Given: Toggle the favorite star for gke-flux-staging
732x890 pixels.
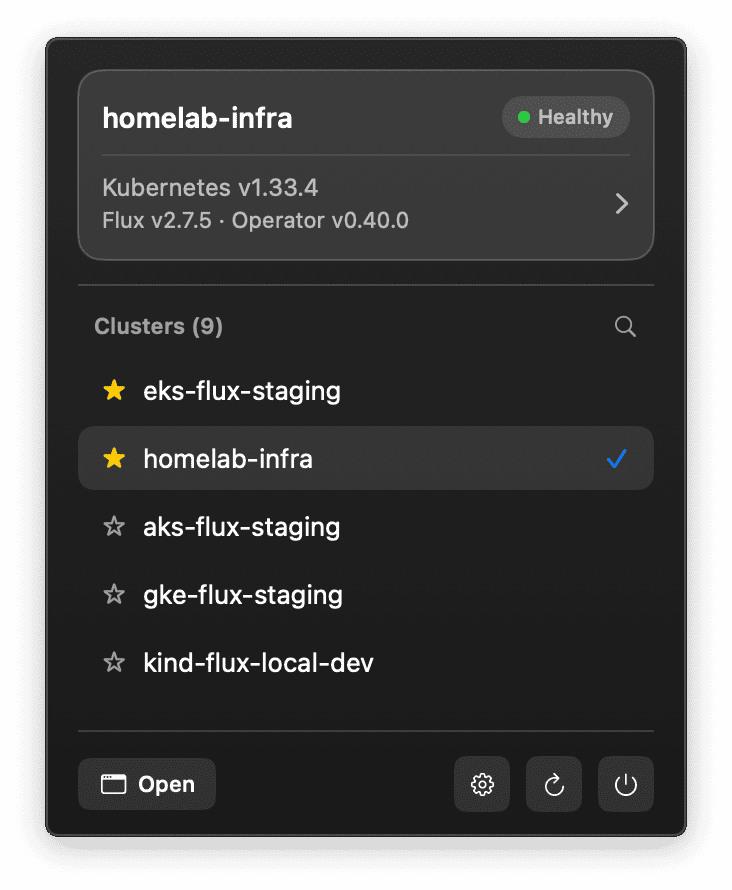Looking at the screenshot, I should click(113, 594).
